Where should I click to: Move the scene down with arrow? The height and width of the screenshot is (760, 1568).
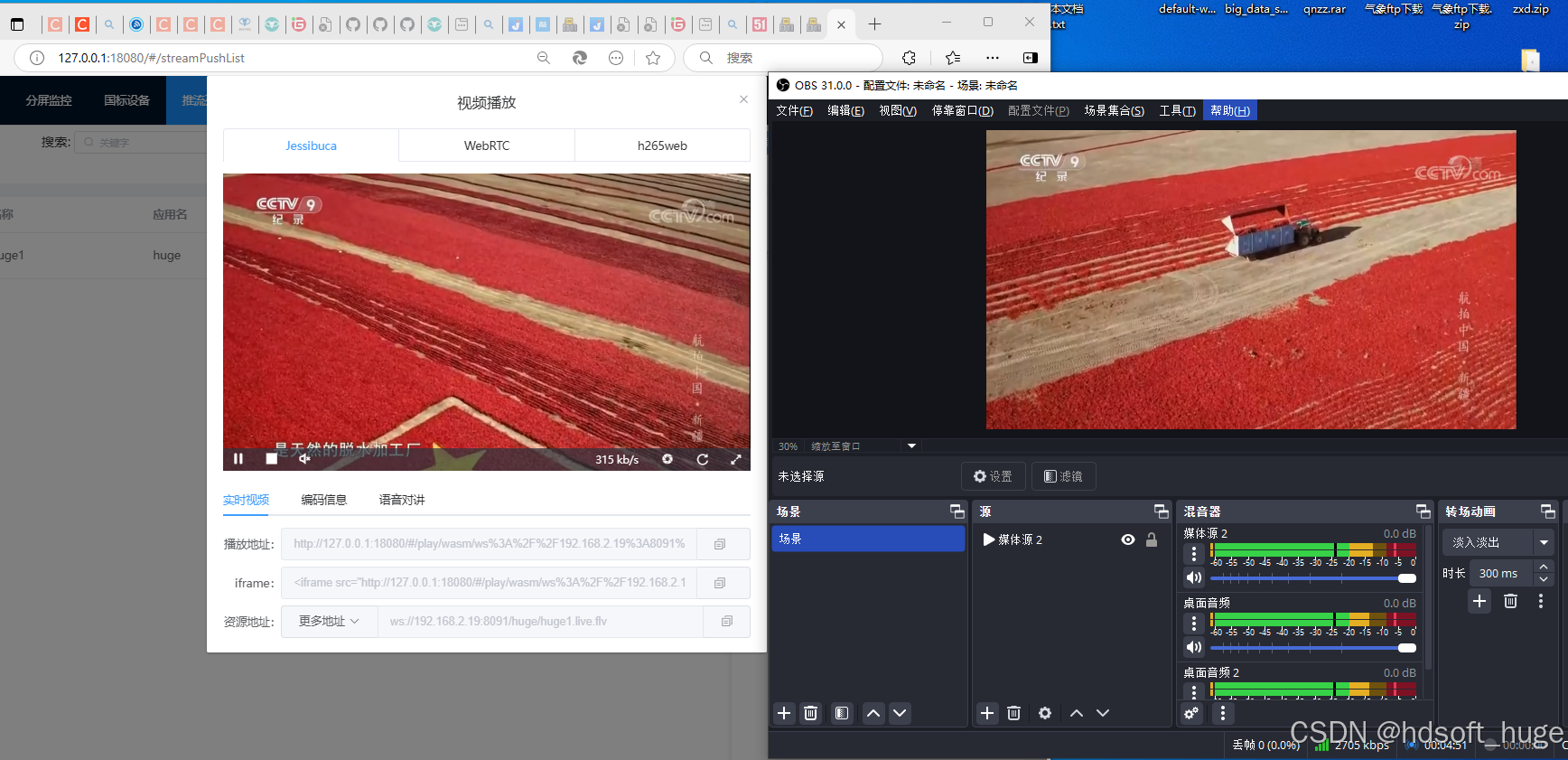[x=900, y=713]
